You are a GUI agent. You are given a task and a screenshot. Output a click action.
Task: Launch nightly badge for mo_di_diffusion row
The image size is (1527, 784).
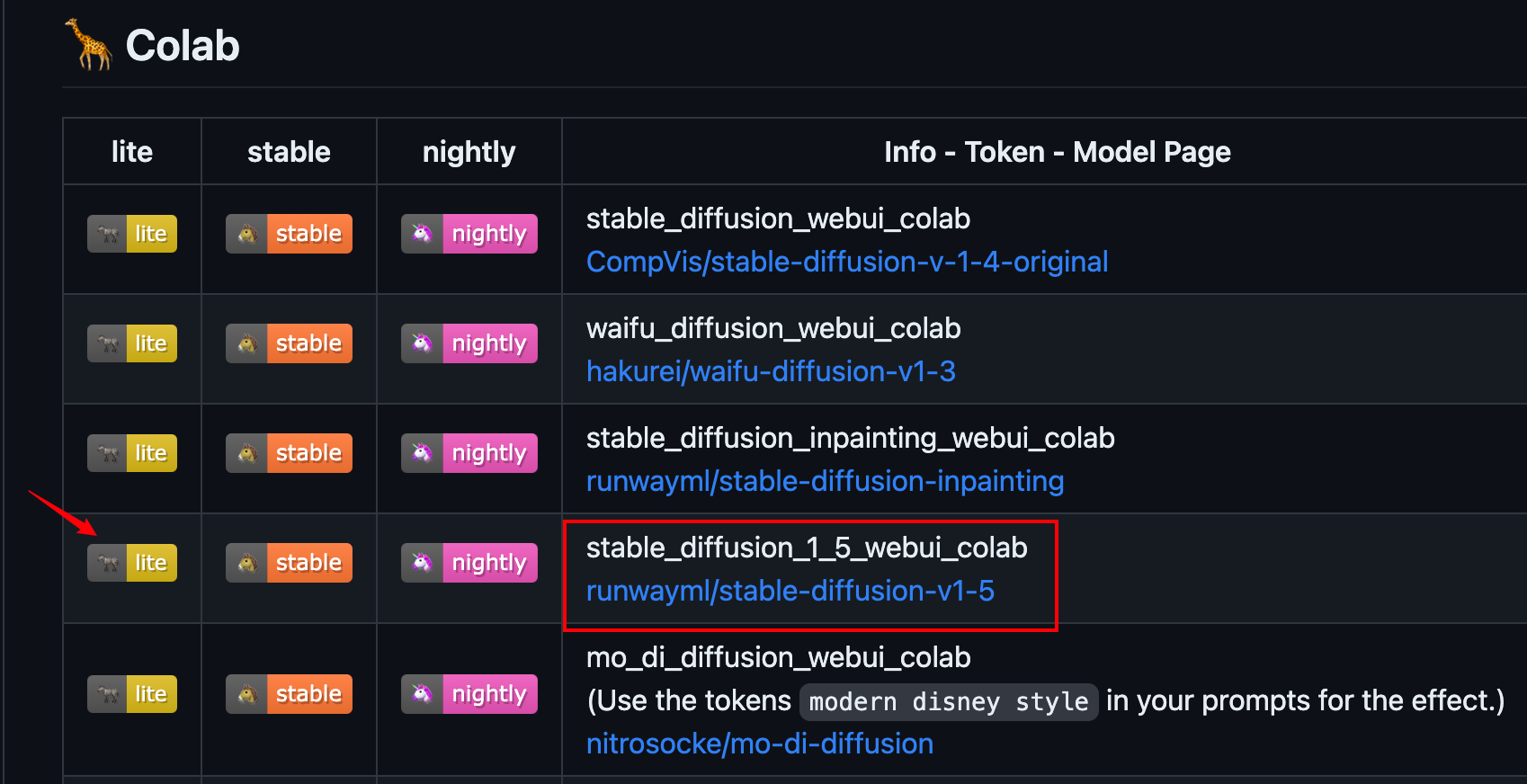tap(469, 694)
